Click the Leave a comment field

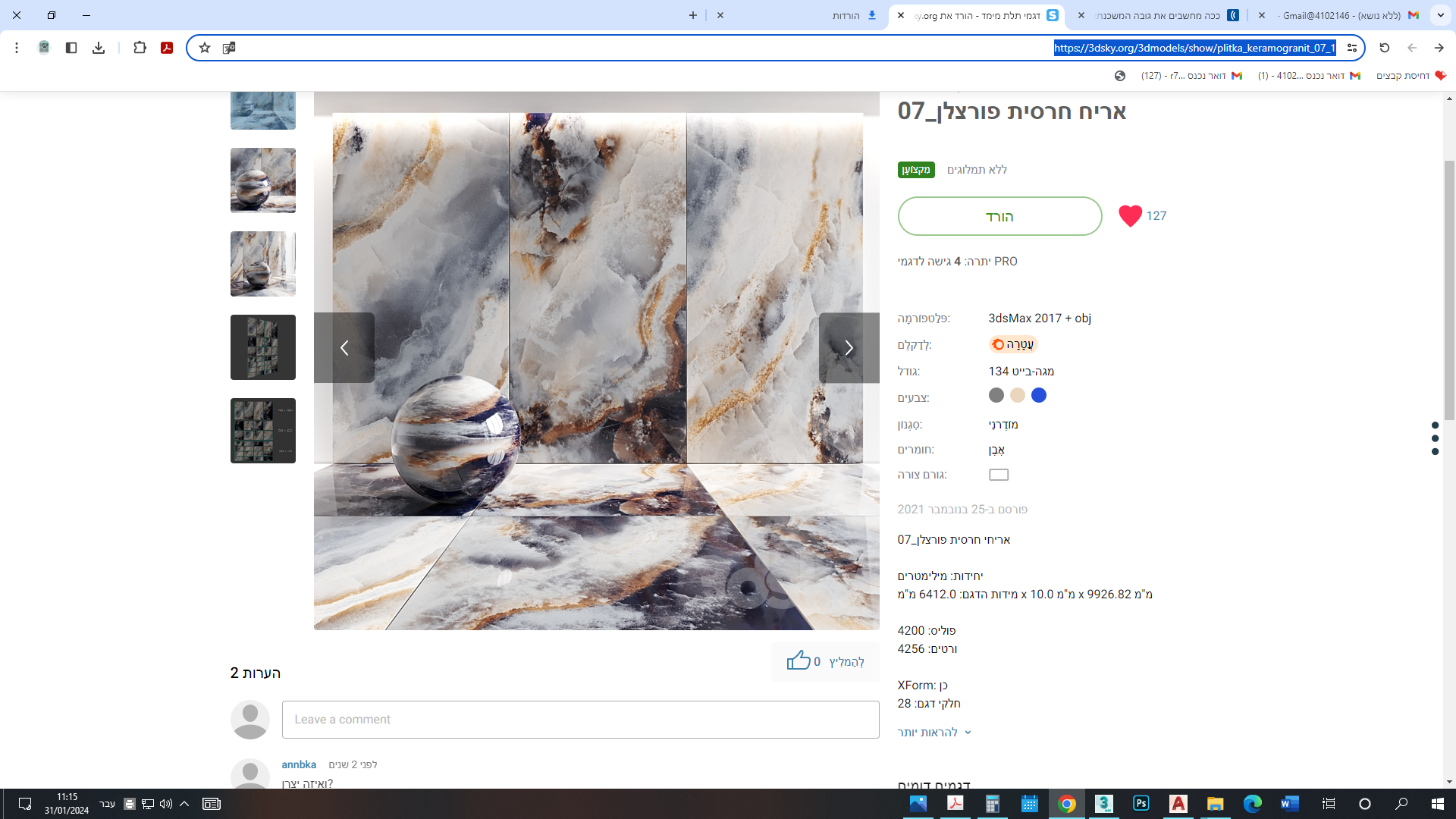pos(580,720)
